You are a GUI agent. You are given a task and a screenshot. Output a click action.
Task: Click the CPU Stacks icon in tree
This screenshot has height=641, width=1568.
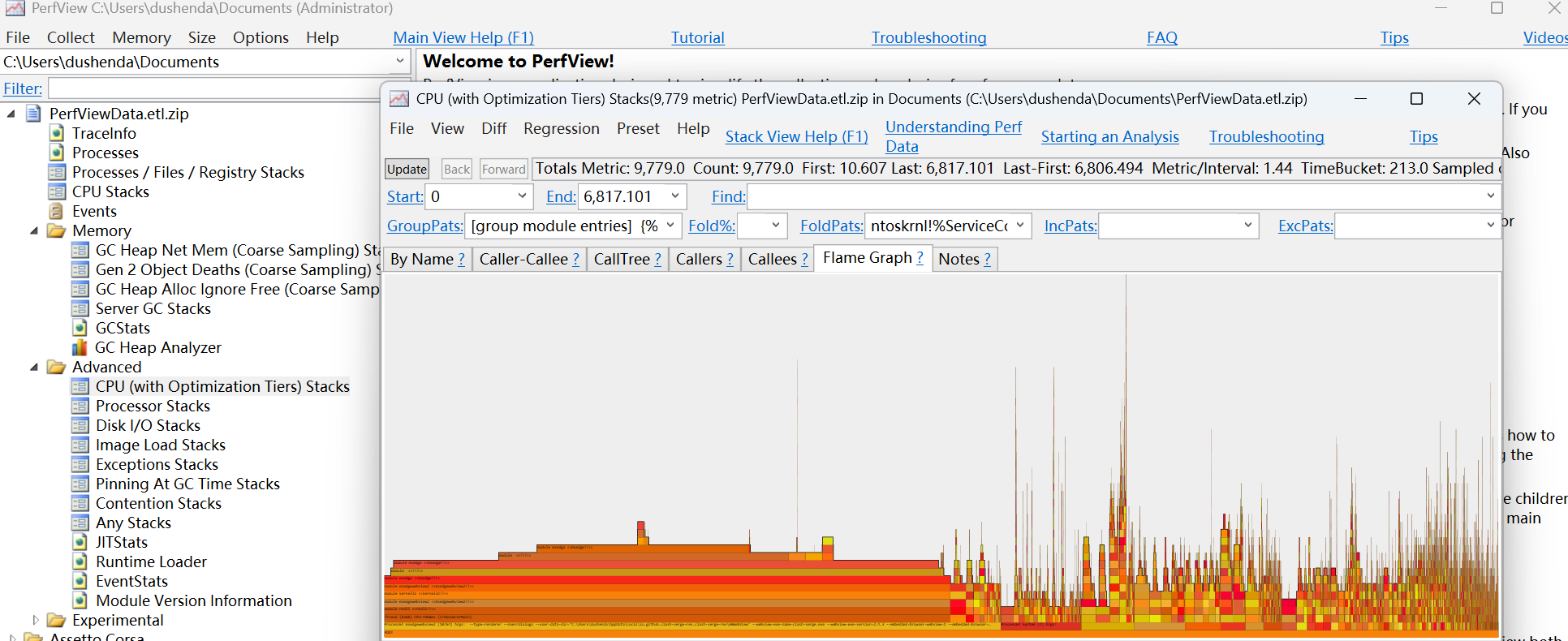point(57,191)
